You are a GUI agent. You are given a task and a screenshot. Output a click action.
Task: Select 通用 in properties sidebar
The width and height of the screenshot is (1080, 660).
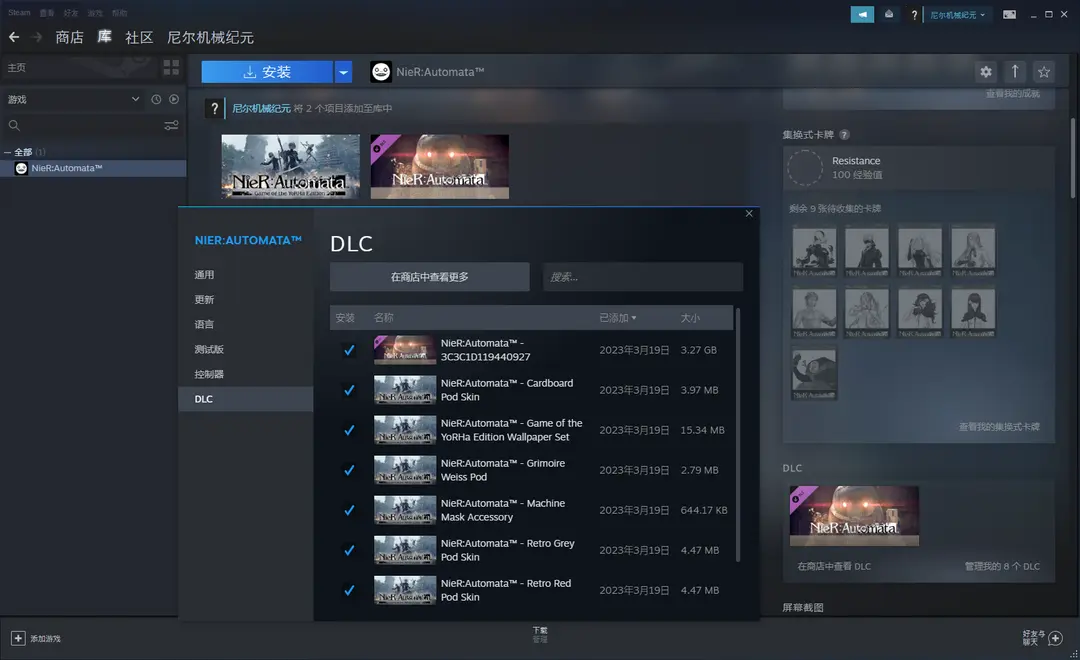pyautogui.click(x=246, y=274)
